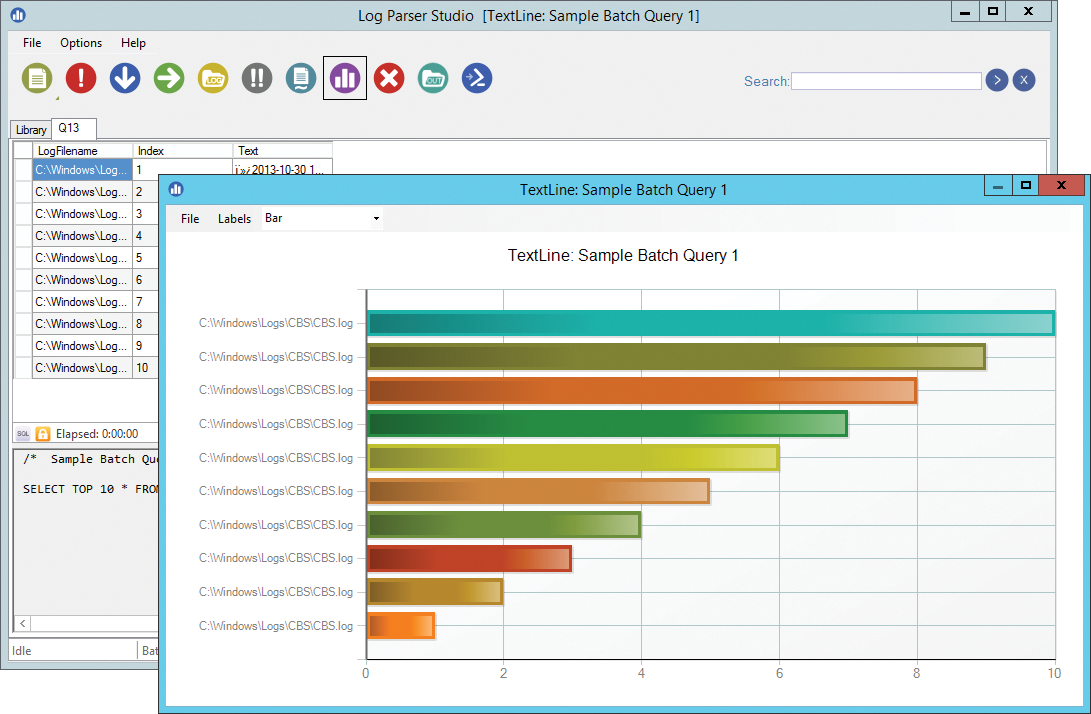The image size is (1091, 714).
Task: Click inside the Search input field
Action: 885,80
